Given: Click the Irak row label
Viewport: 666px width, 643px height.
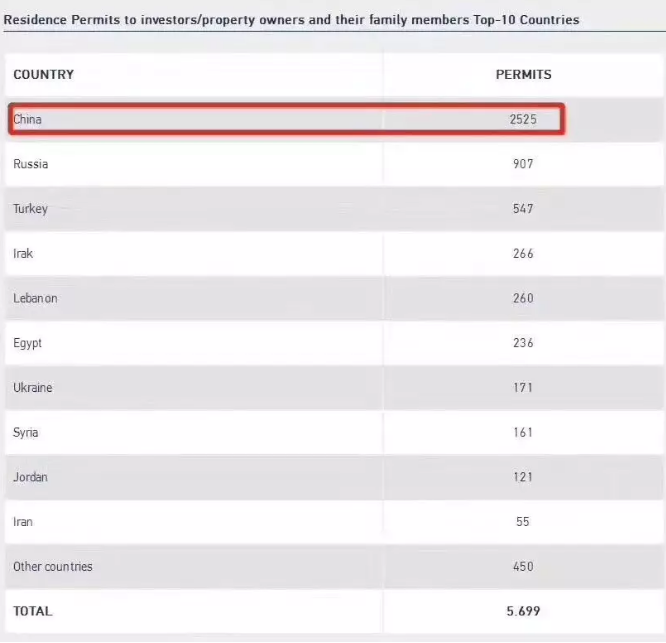Looking at the screenshot, I should point(23,254).
